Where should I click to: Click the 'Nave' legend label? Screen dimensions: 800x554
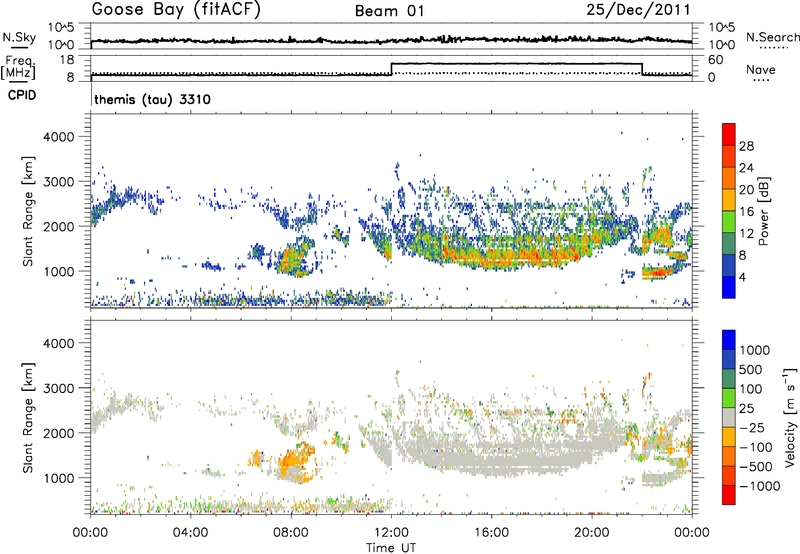click(761, 70)
